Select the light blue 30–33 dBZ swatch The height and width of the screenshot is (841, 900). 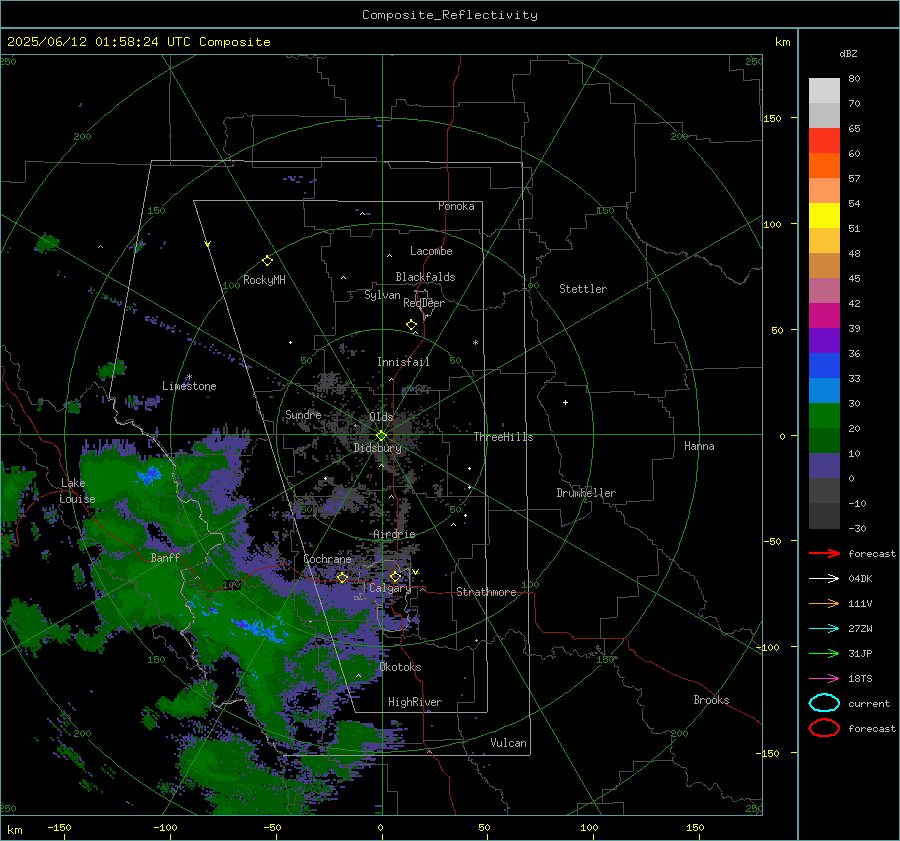[824, 390]
